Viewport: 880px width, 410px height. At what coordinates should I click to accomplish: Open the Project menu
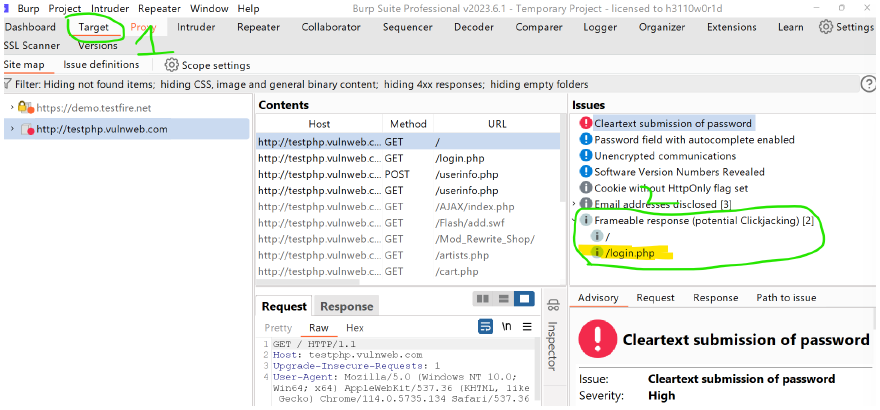(x=65, y=8)
